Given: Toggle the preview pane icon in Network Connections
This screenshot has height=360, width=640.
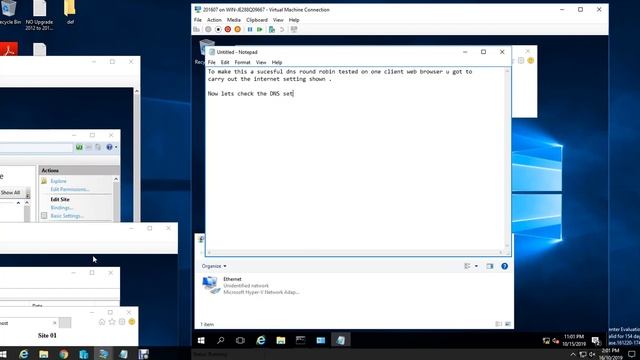Looking at the screenshot, I should (x=490, y=266).
